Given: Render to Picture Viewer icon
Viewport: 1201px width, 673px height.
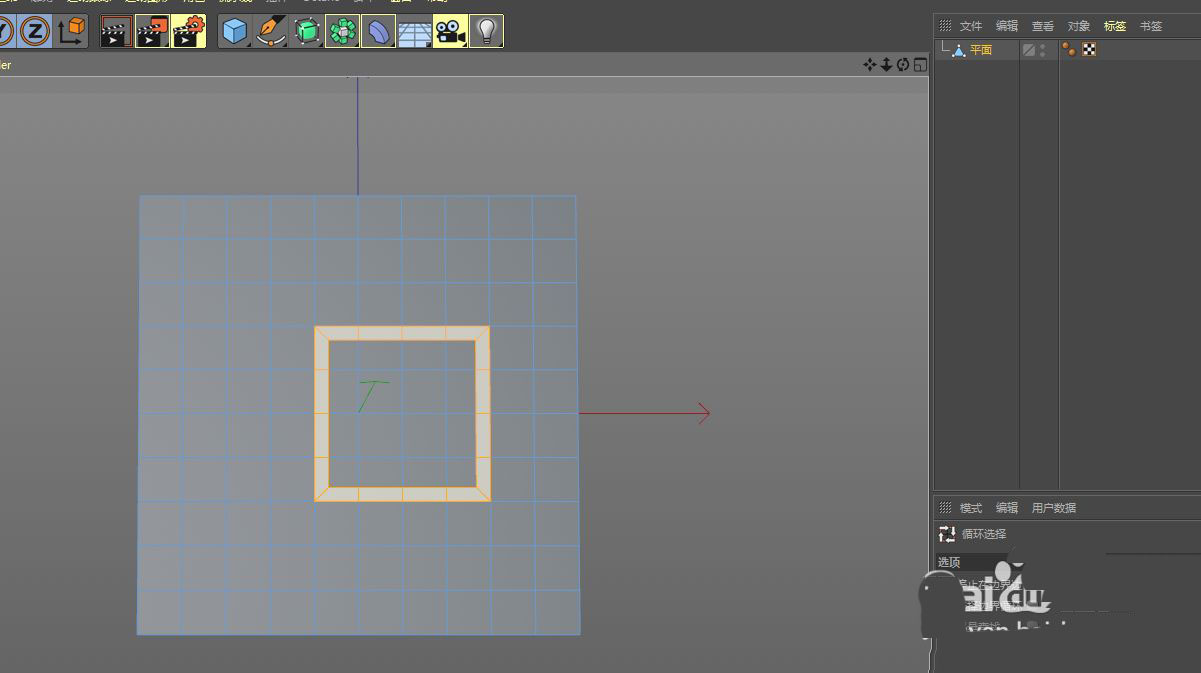Looking at the screenshot, I should pos(152,32).
